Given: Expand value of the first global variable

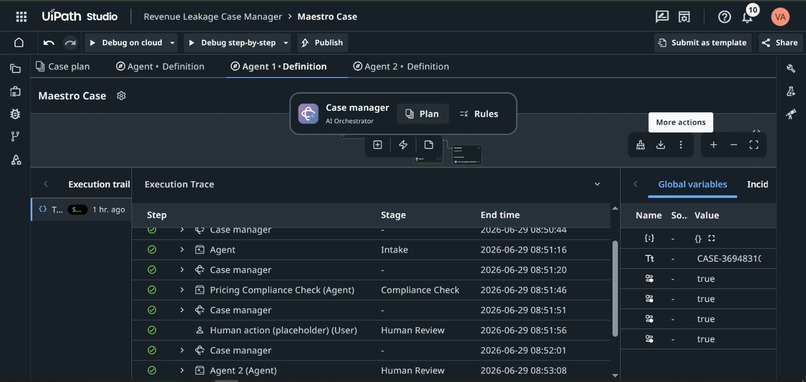Looking at the screenshot, I should tap(711, 239).
